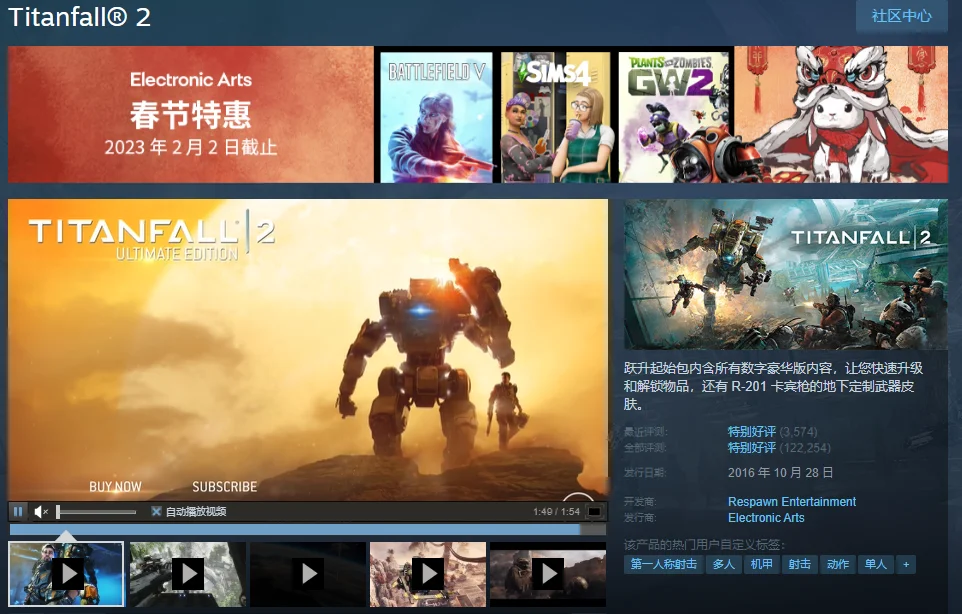
Task: Open the Electronic Arts publisher link
Action: coord(766,517)
